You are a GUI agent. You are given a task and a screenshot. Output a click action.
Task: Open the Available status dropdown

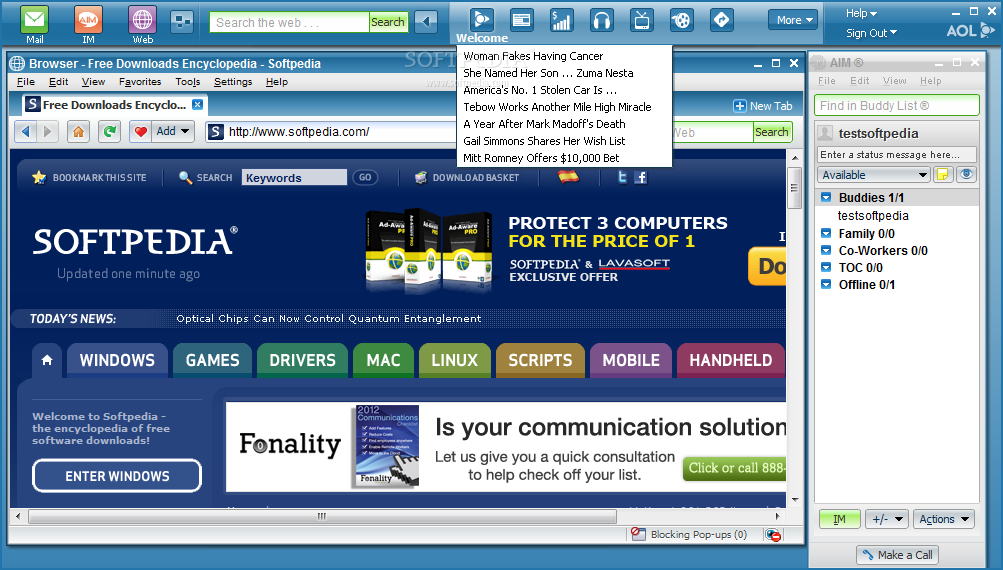(873, 175)
